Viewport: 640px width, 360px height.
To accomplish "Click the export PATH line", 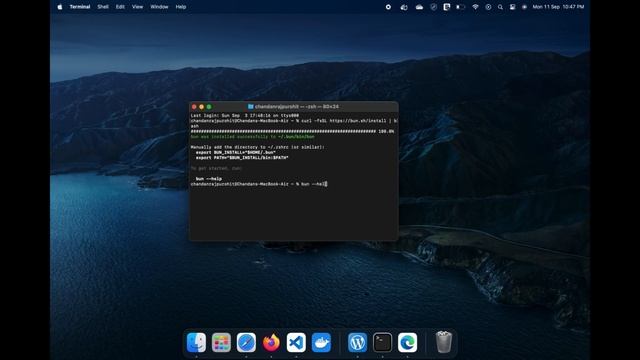I will click(242, 158).
